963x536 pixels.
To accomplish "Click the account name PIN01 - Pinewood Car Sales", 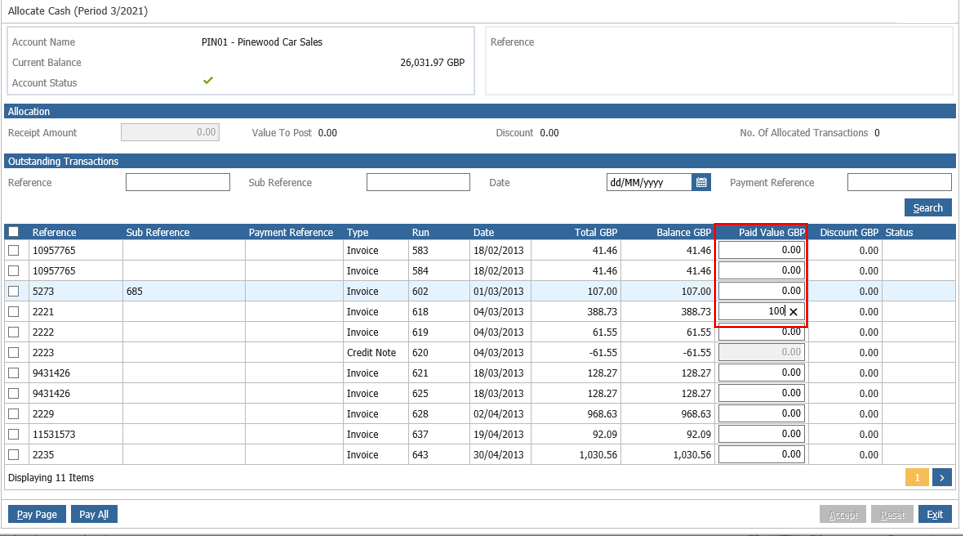I will (262, 42).
